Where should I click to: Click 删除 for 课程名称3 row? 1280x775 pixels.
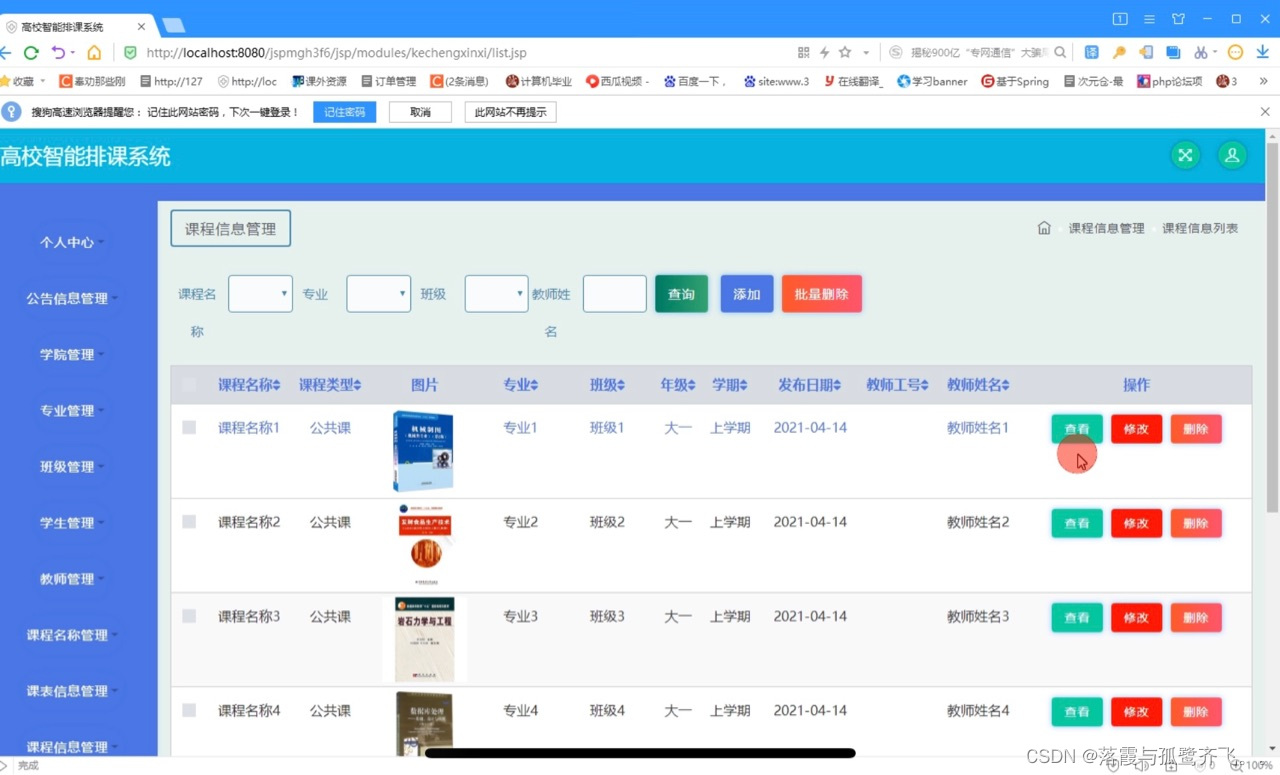[1196, 618]
